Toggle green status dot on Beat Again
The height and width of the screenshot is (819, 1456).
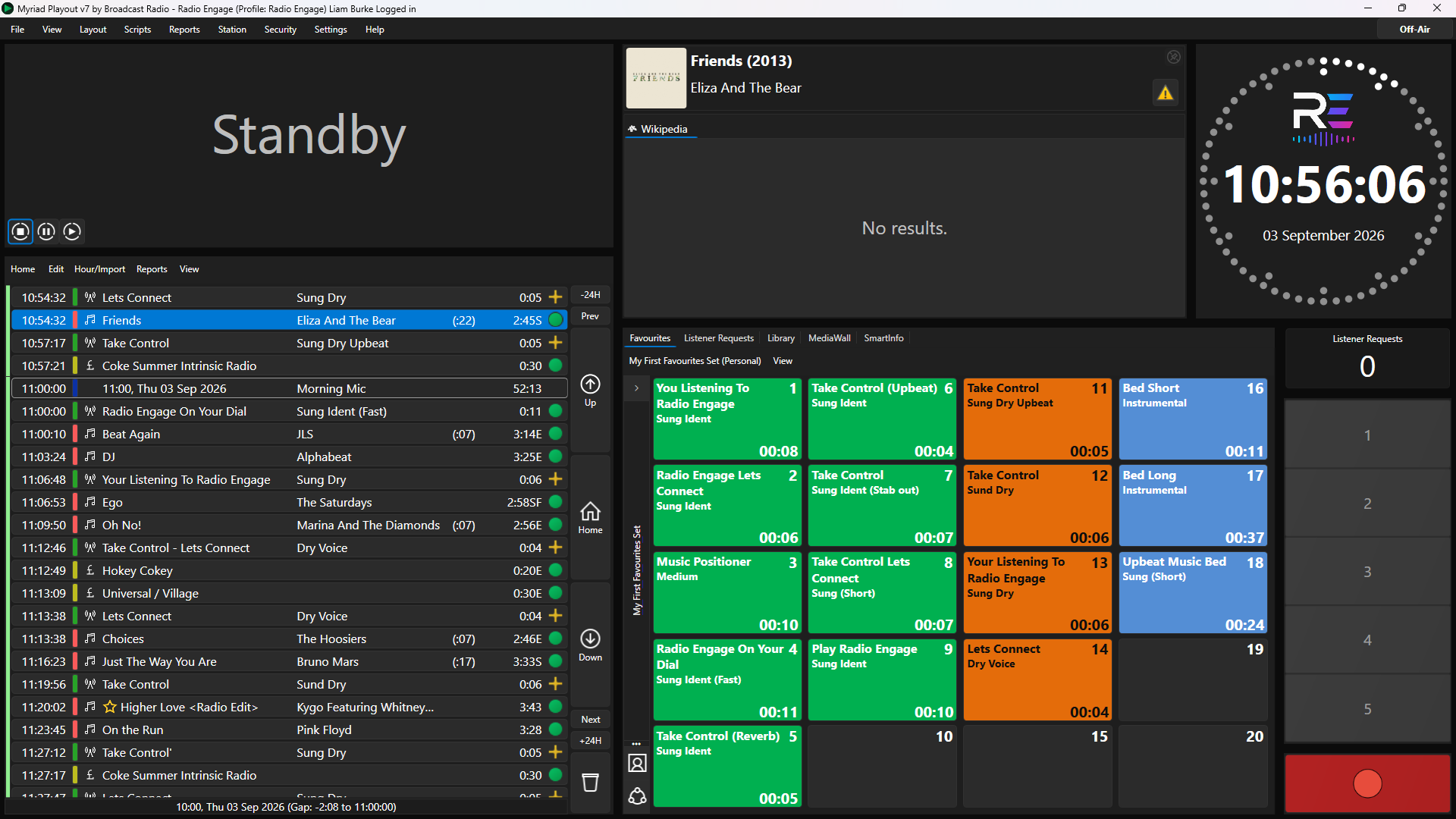click(x=555, y=434)
